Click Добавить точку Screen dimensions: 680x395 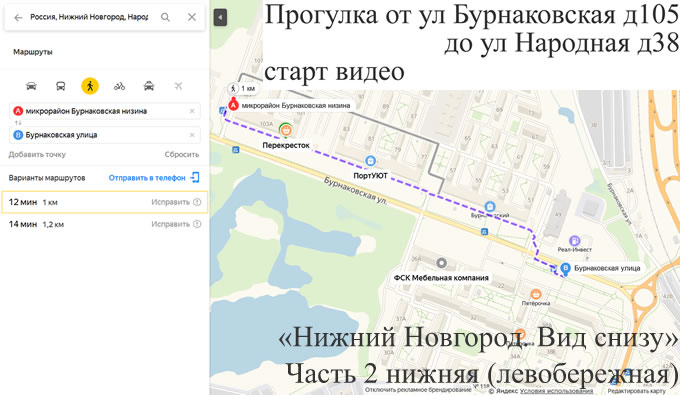pos(37,154)
